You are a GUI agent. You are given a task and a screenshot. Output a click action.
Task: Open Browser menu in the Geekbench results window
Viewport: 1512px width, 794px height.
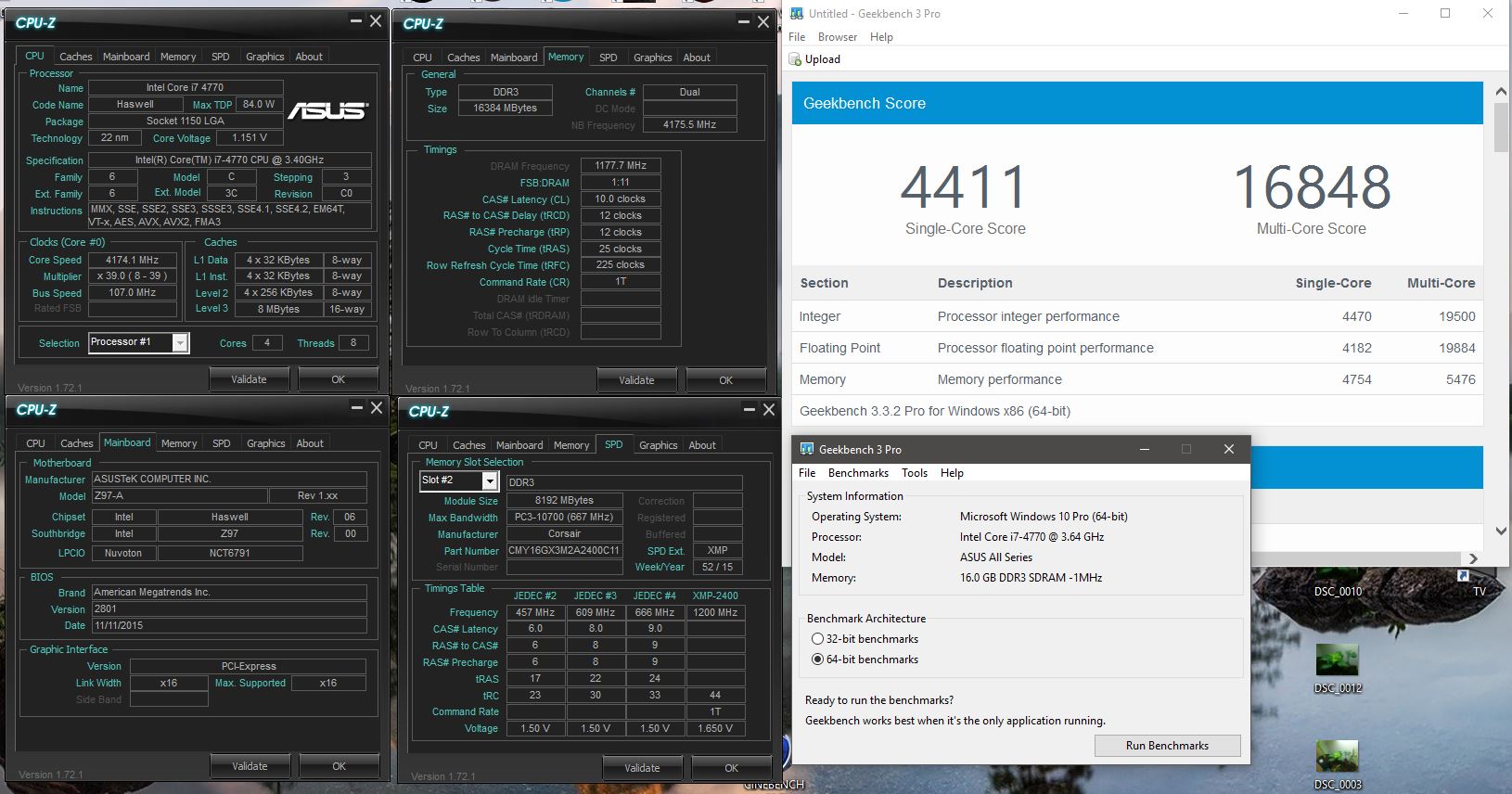838,37
